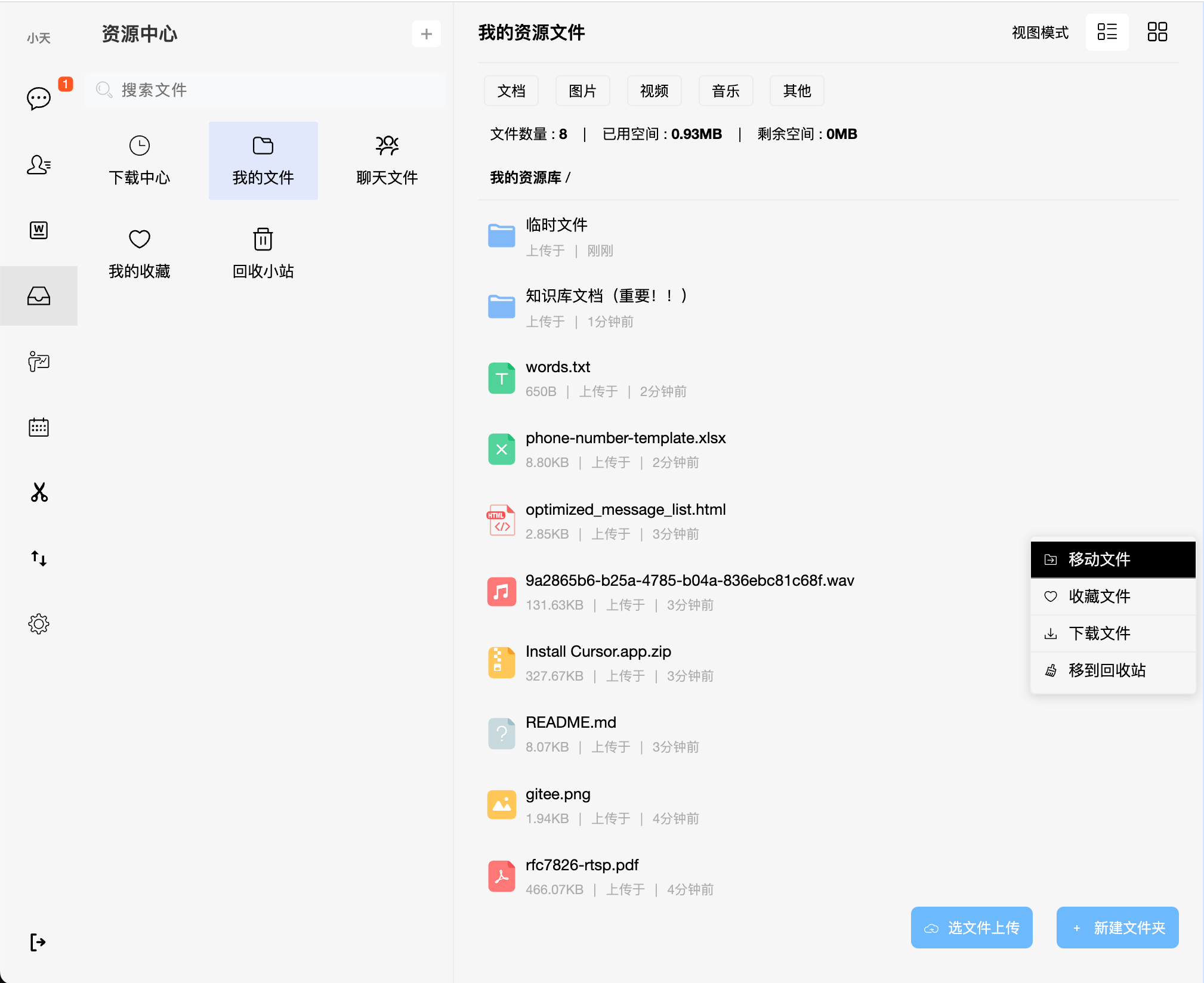Click the README.md unknown file icon

pyautogui.click(x=502, y=734)
